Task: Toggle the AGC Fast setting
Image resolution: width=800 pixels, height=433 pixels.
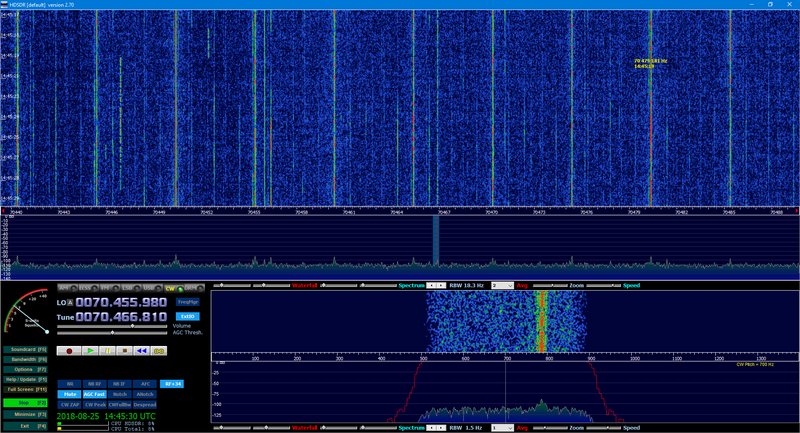Action: coord(94,394)
